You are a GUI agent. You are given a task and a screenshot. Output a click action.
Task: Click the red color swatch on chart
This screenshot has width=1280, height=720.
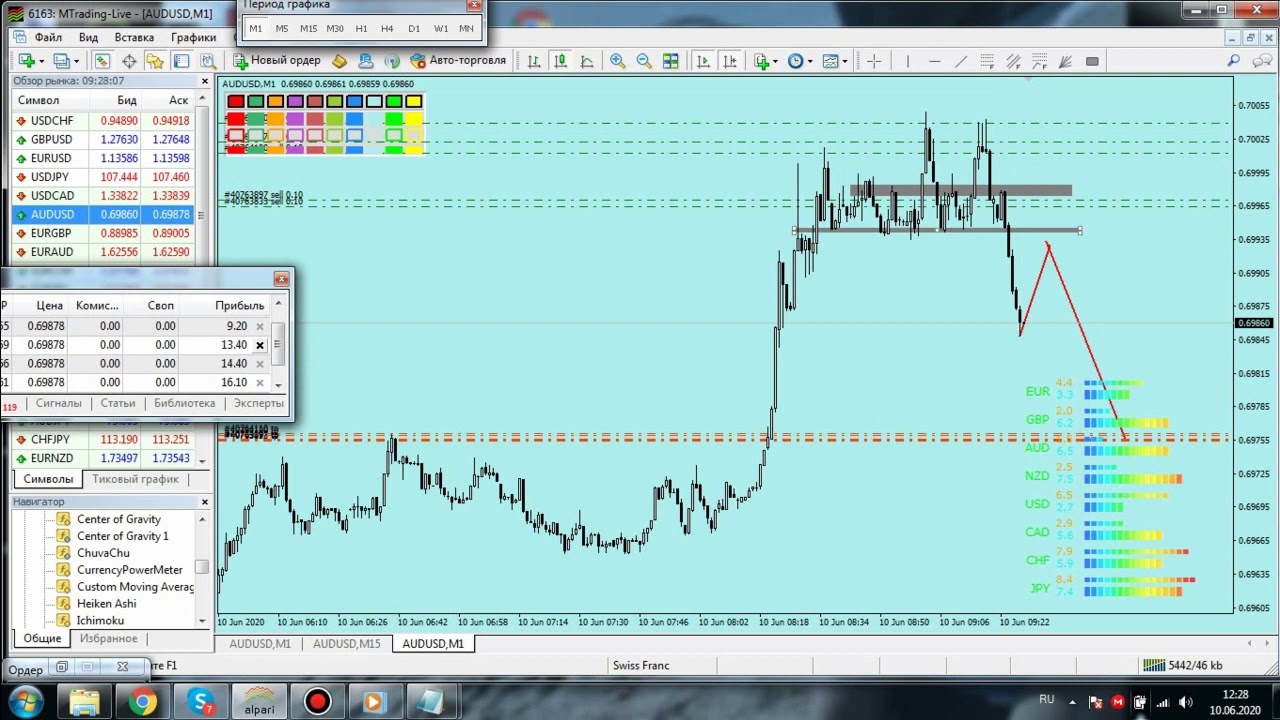235,102
